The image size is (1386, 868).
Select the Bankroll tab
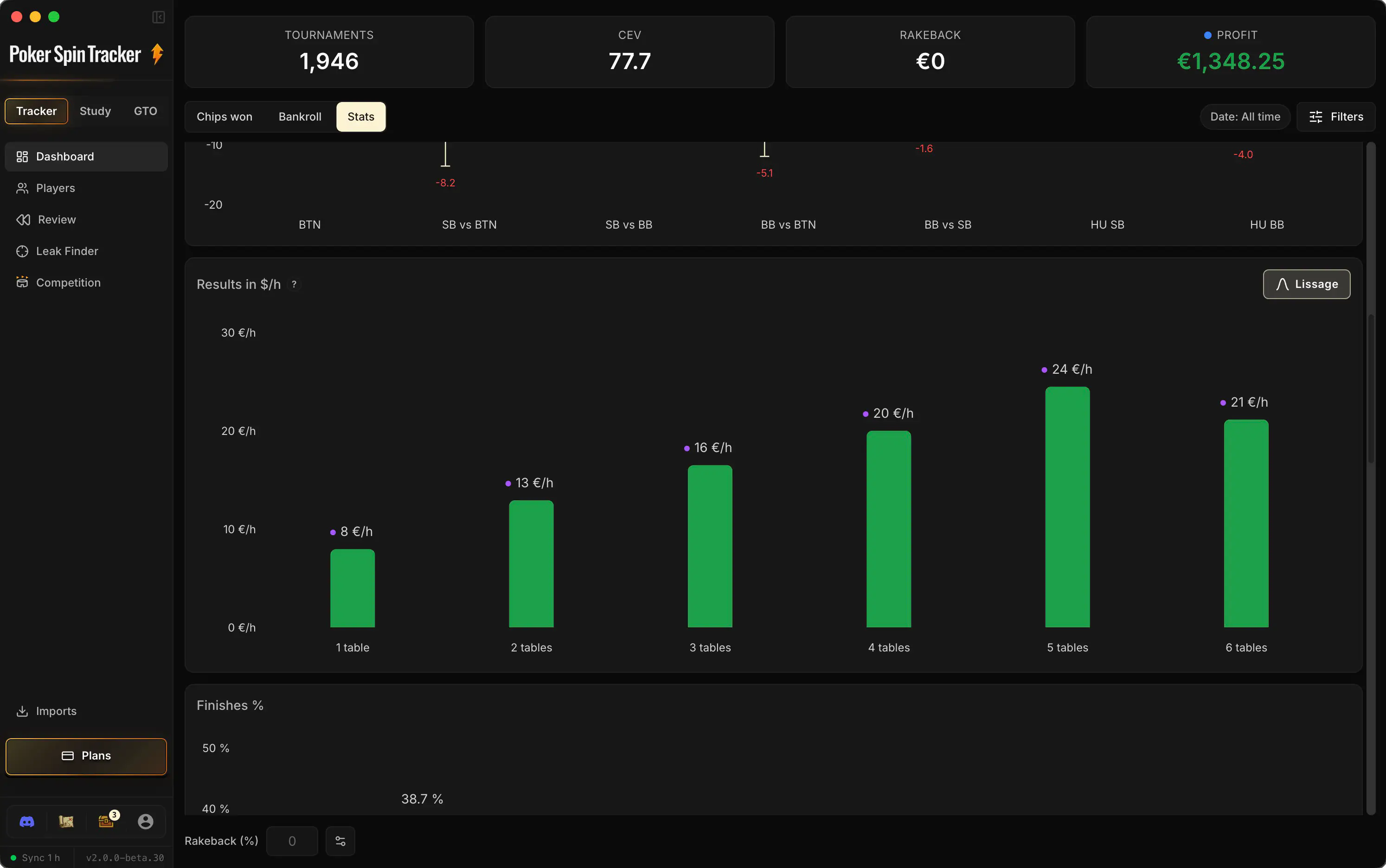pyautogui.click(x=300, y=116)
